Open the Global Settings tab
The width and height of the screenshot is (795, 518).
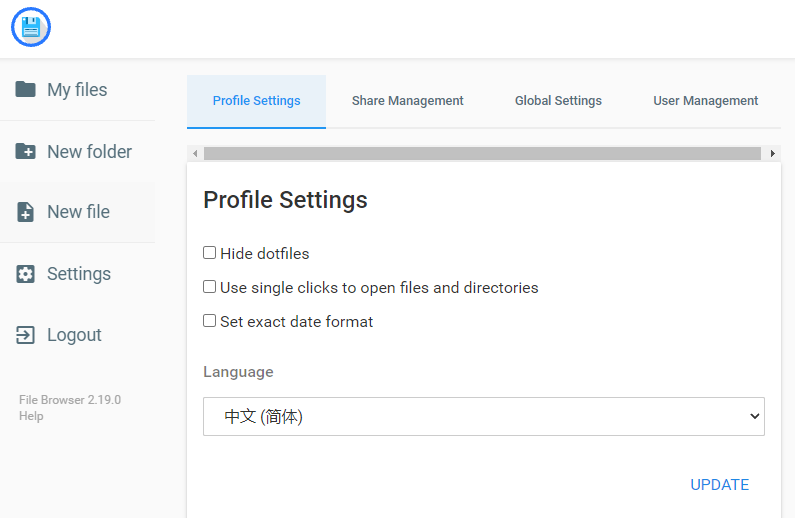(x=558, y=101)
